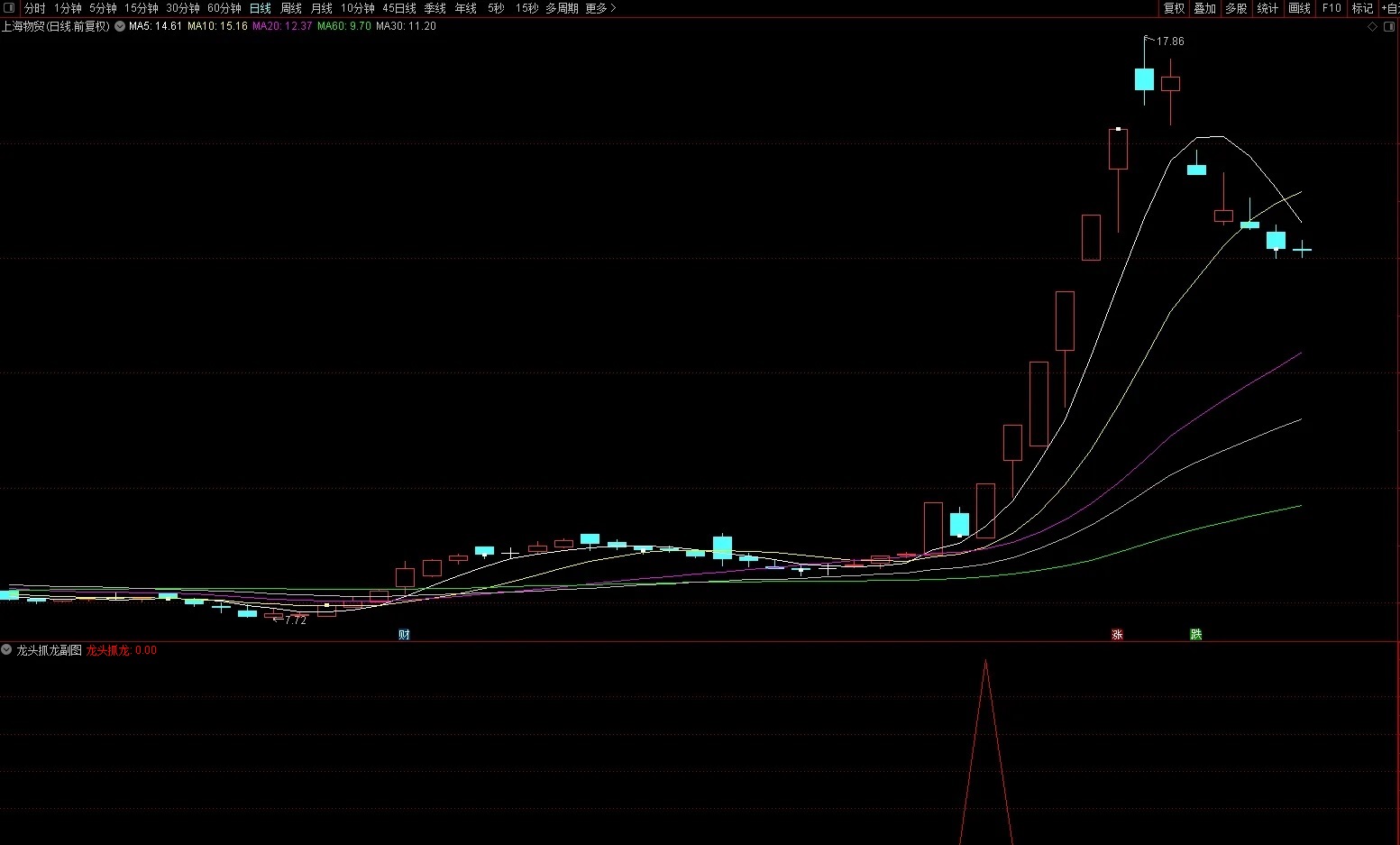This screenshot has width=1400, height=845.
Task: Click the MA5: 14.61 indicator label
Action: point(155,27)
